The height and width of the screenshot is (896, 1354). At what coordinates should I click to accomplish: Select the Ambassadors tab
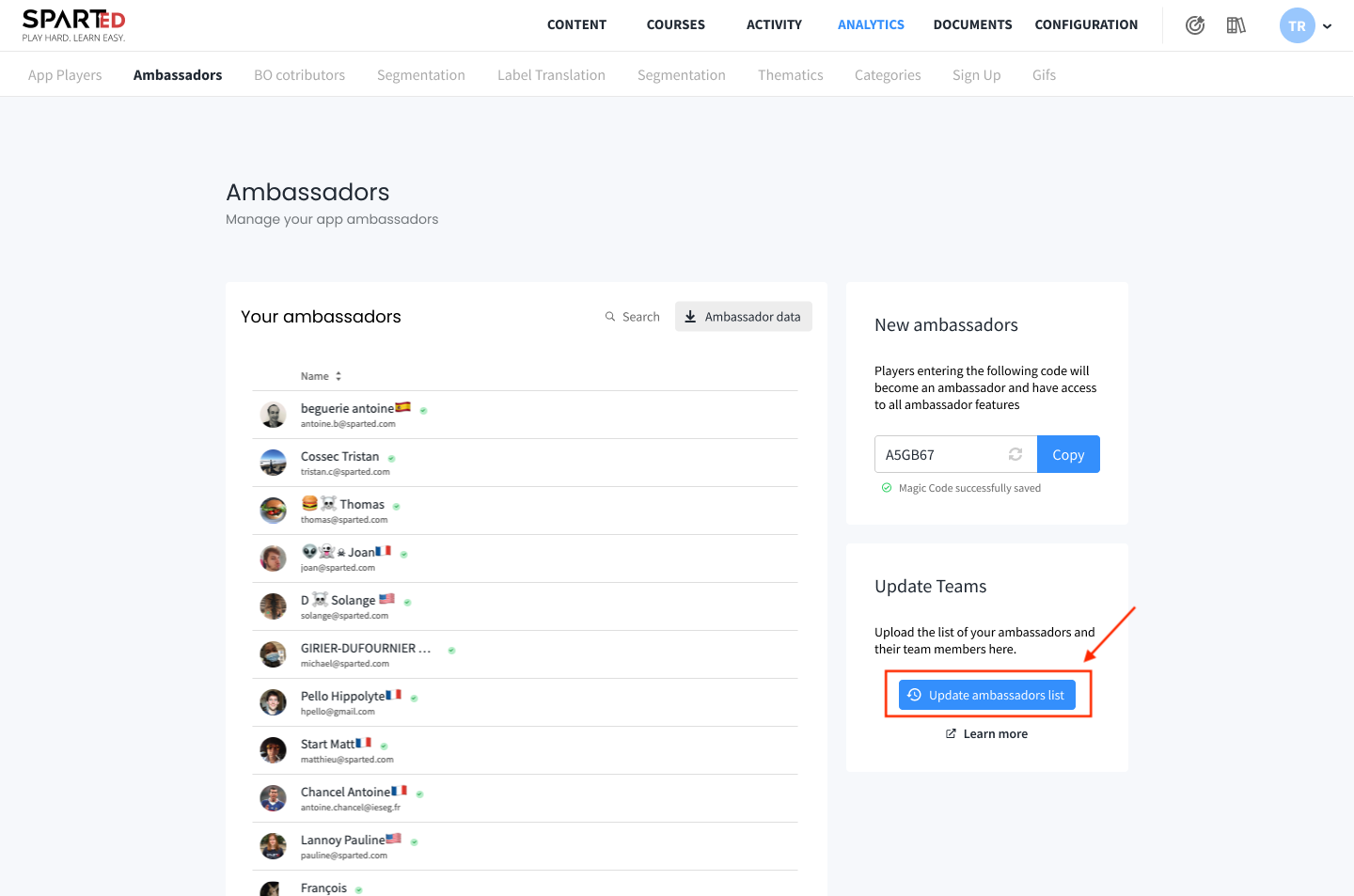[178, 75]
